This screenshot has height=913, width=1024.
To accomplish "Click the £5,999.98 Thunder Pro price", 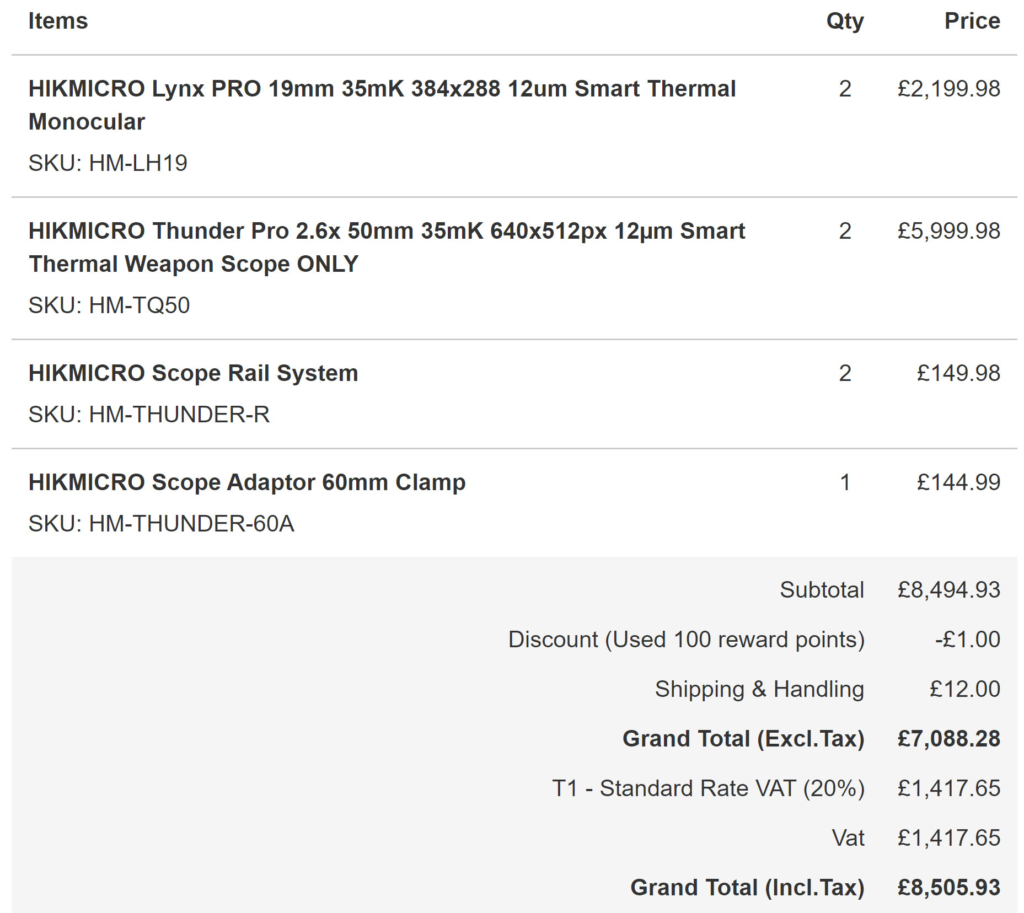I will [x=948, y=231].
